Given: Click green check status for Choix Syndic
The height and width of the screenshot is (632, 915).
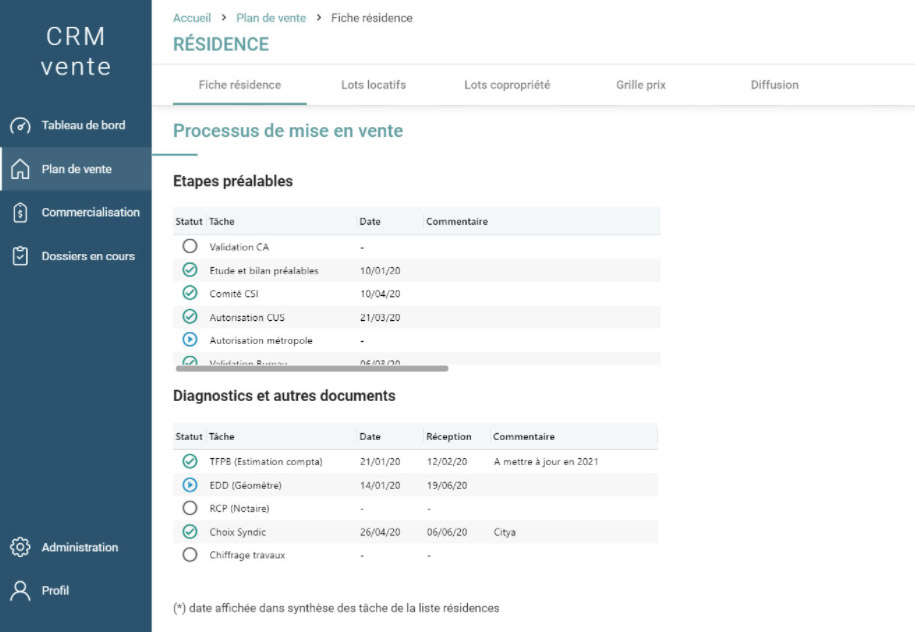Looking at the screenshot, I should tap(190, 531).
